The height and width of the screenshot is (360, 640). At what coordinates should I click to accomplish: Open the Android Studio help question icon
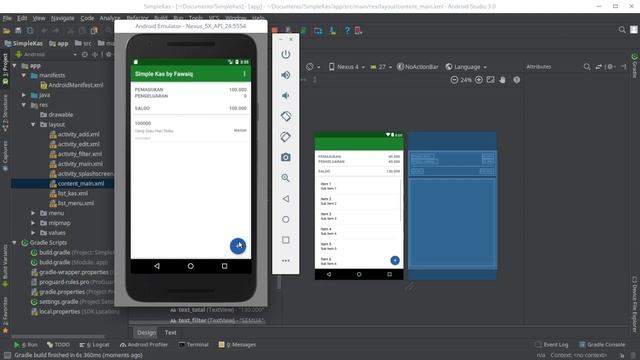347,31
